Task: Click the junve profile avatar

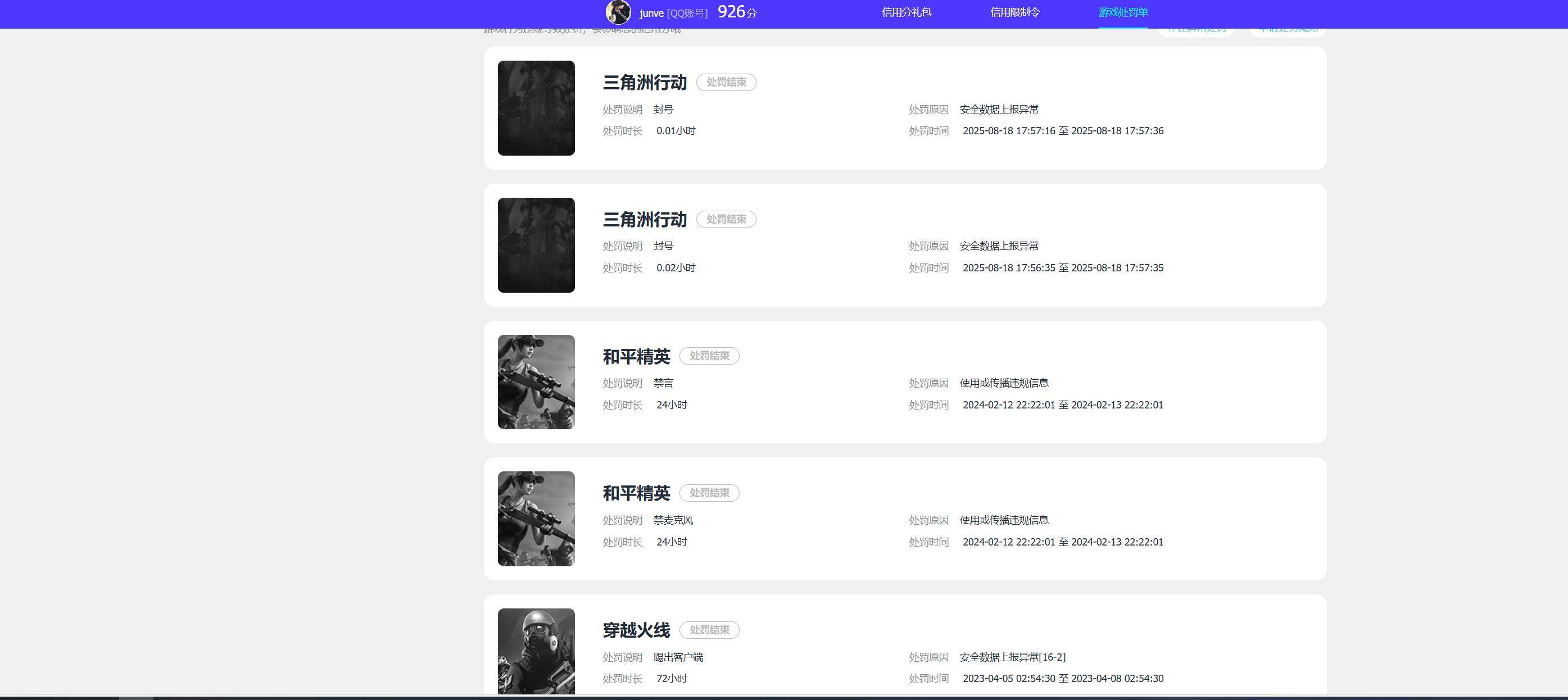Action: click(618, 12)
